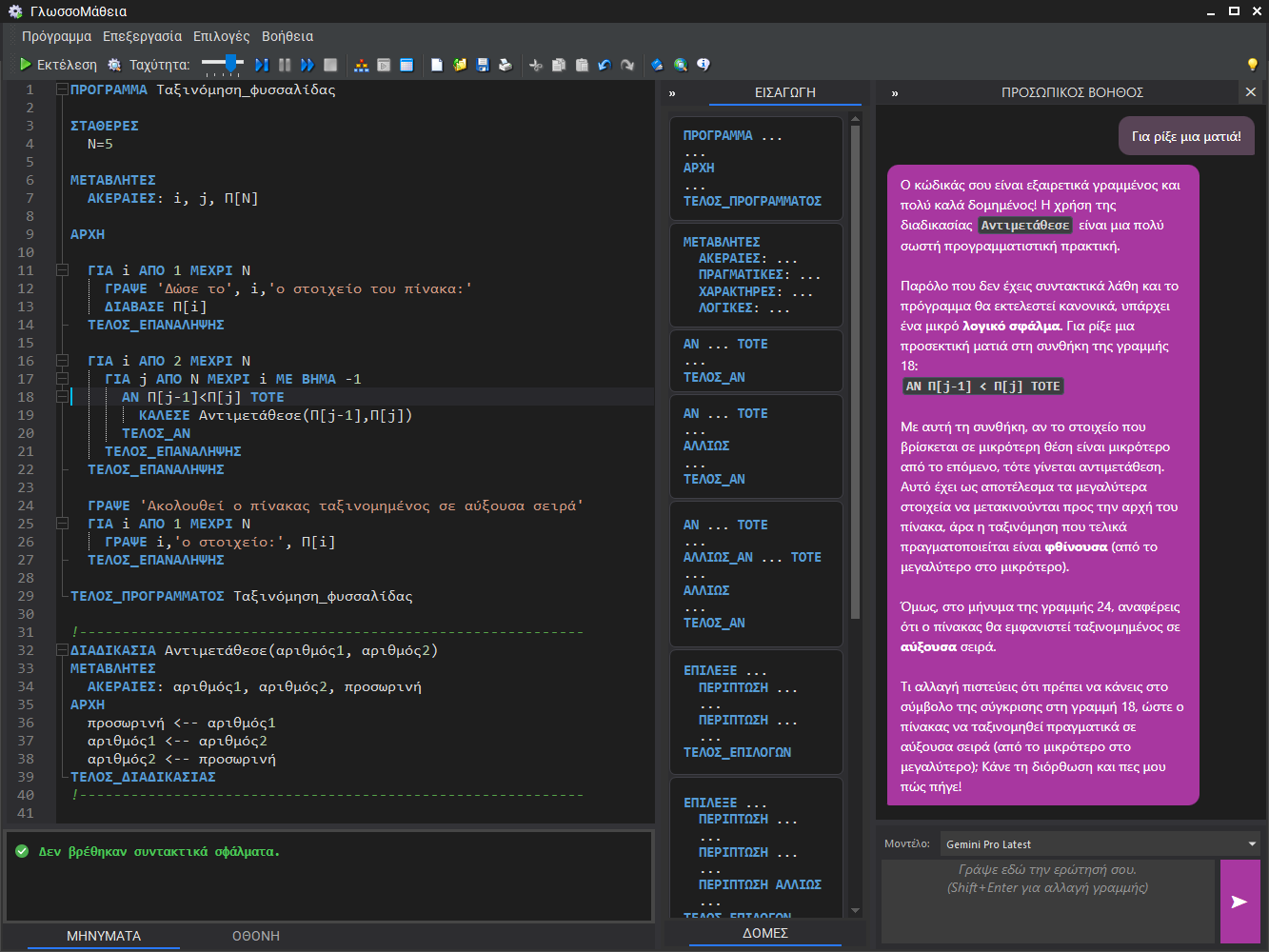This screenshot has height=952, width=1269.
Task: Click the window-with-play toolbar icon
Action: coord(384,65)
